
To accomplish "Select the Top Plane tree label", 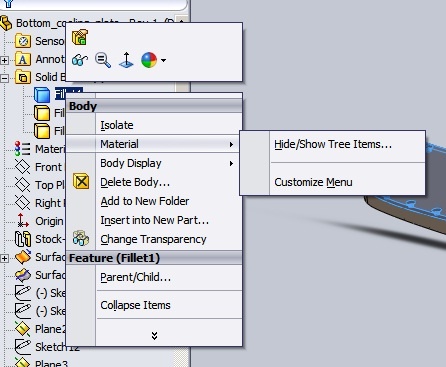I will tap(50, 185).
